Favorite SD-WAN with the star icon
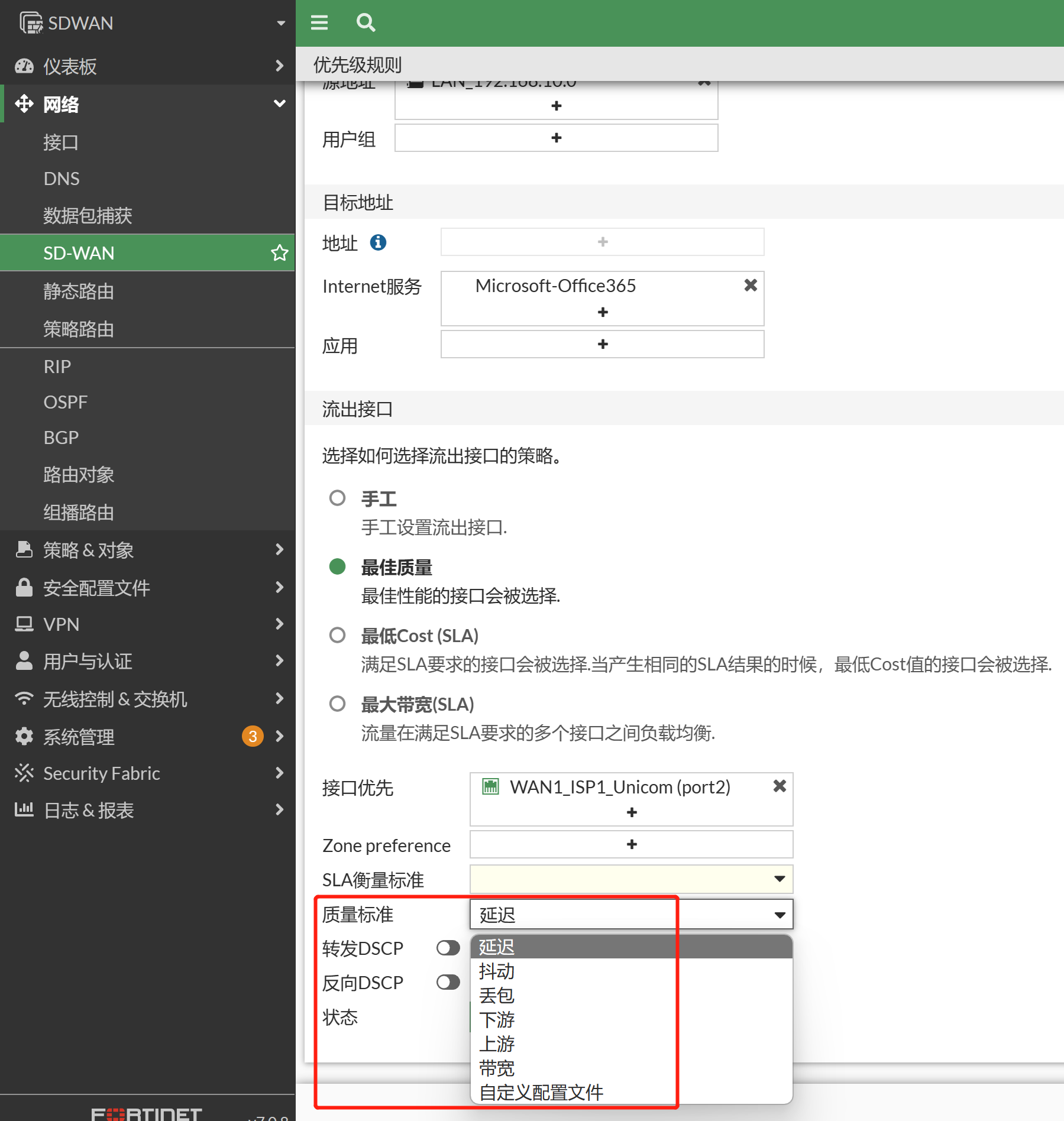The image size is (1064, 1121). click(x=279, y=253)
